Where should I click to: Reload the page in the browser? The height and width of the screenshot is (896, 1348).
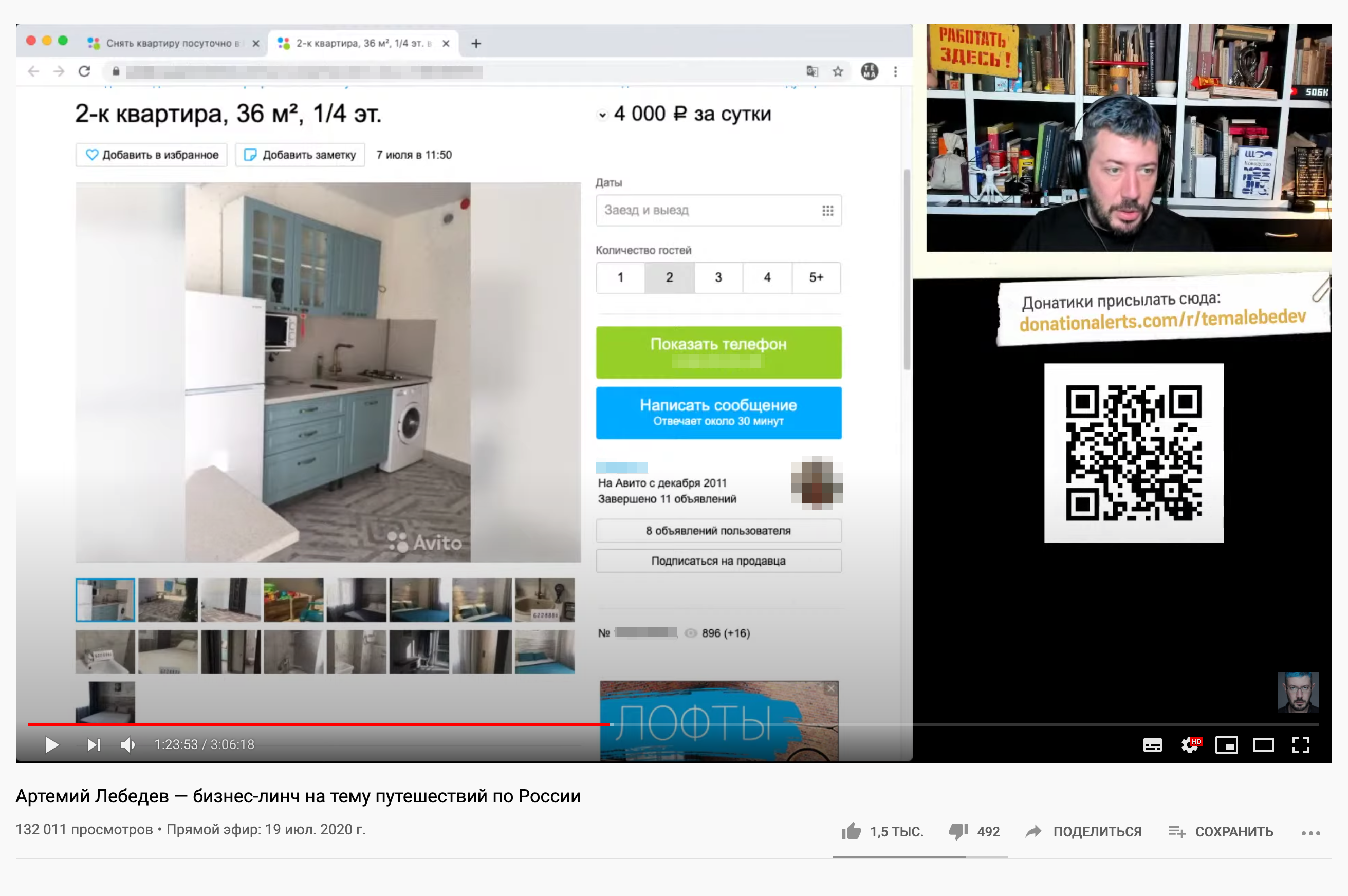click(x=85, y=71)
